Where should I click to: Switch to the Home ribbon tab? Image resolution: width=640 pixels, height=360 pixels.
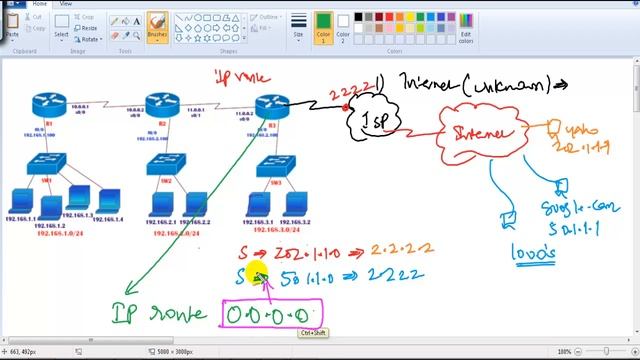(40, 4)
